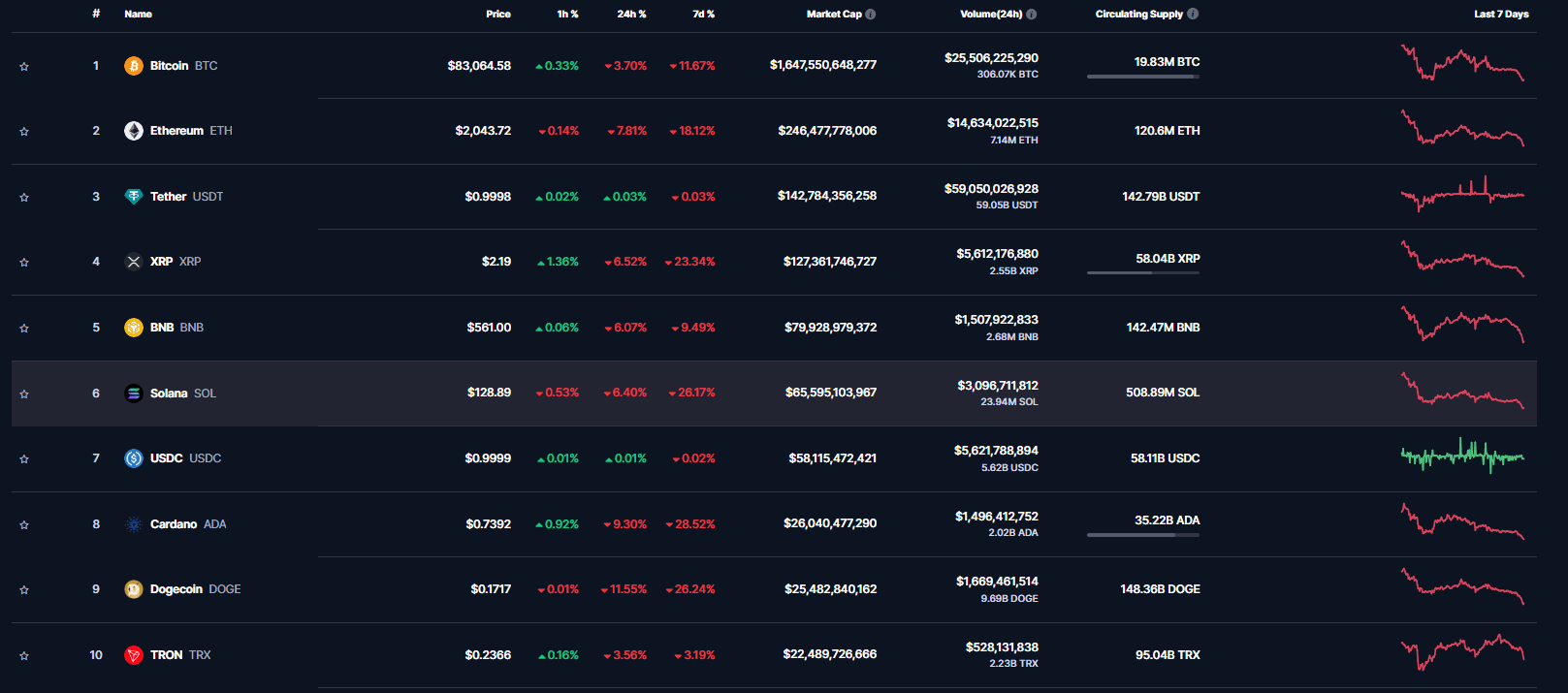Click the TRON coin logo icon
This screenshot has width=1568, height=693.
[134, 655]
